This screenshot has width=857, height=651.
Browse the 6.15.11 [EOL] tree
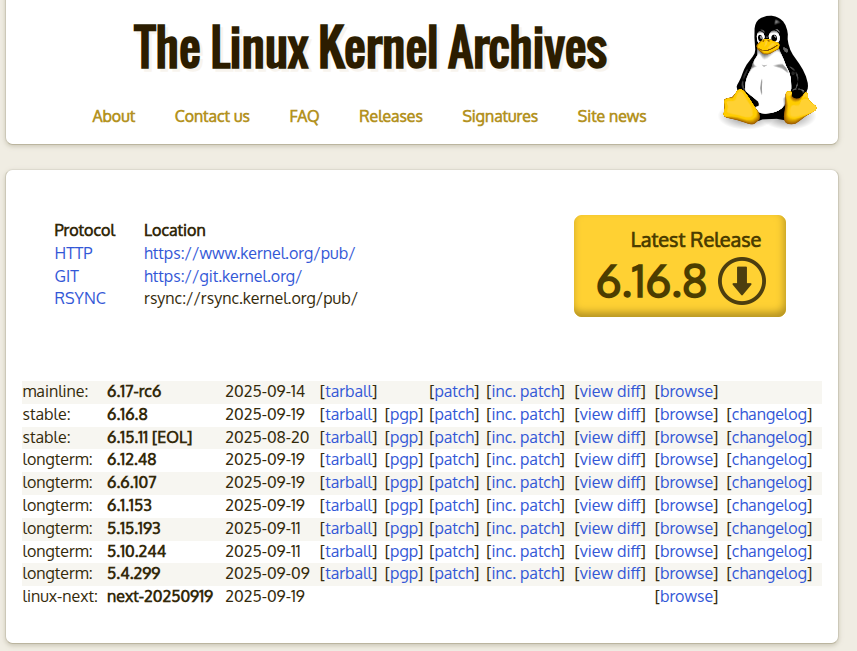(686, 437)
